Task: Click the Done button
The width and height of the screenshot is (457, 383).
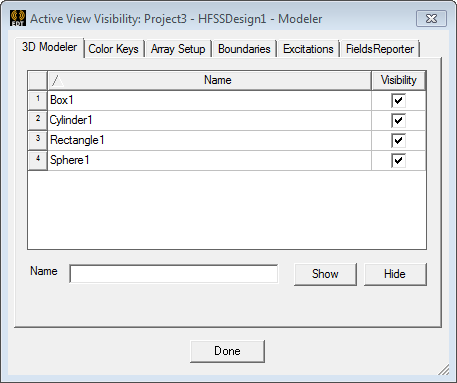Action: pyautogui.click(x=227, y=351)
